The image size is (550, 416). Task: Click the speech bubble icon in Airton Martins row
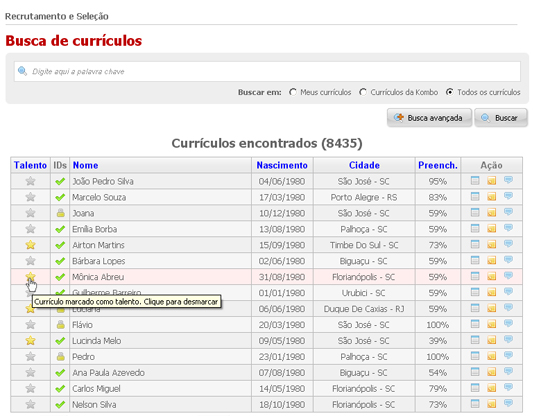(x=508, y=244)
